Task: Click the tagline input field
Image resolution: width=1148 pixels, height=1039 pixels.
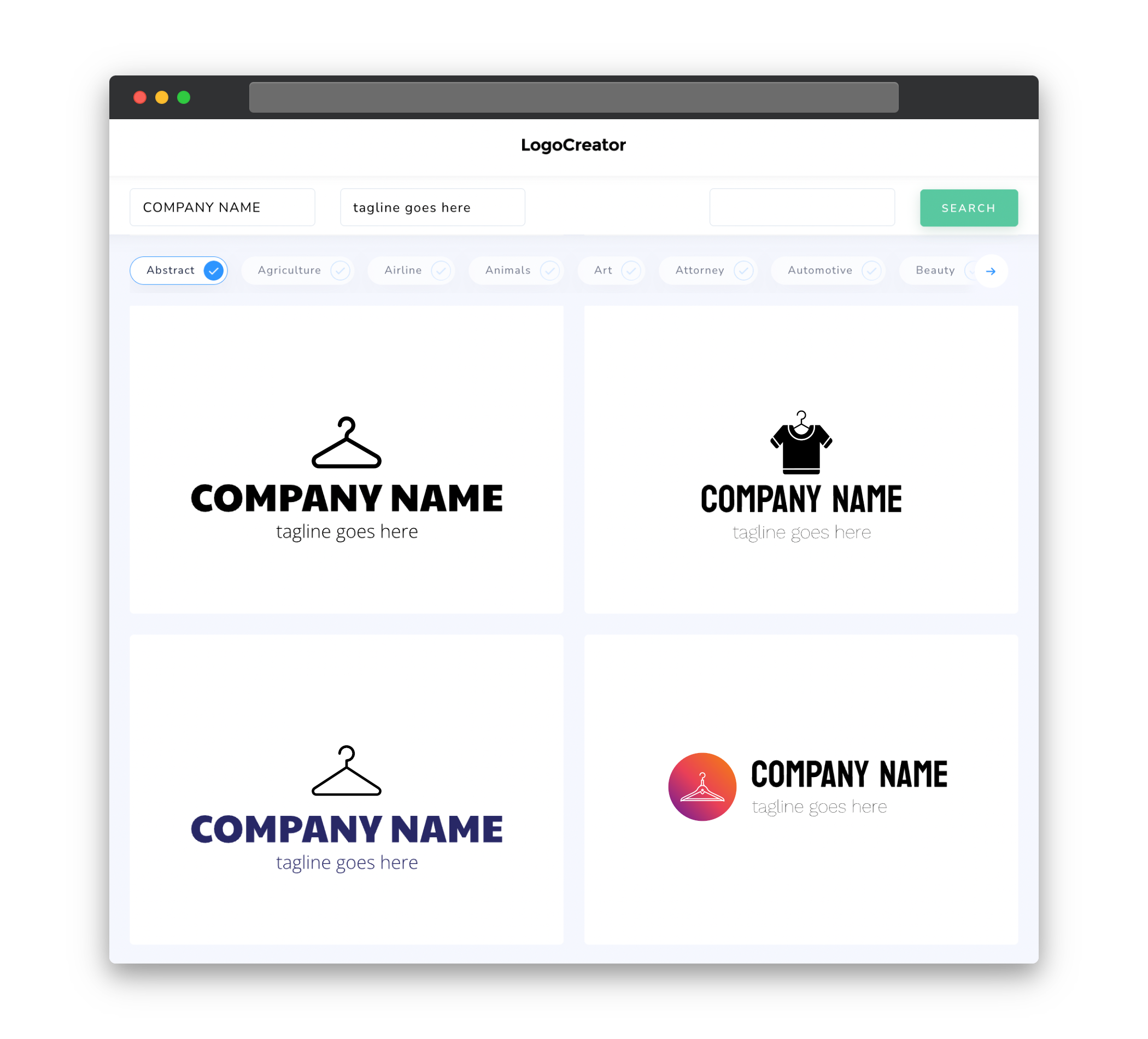Action: [433, 207]
